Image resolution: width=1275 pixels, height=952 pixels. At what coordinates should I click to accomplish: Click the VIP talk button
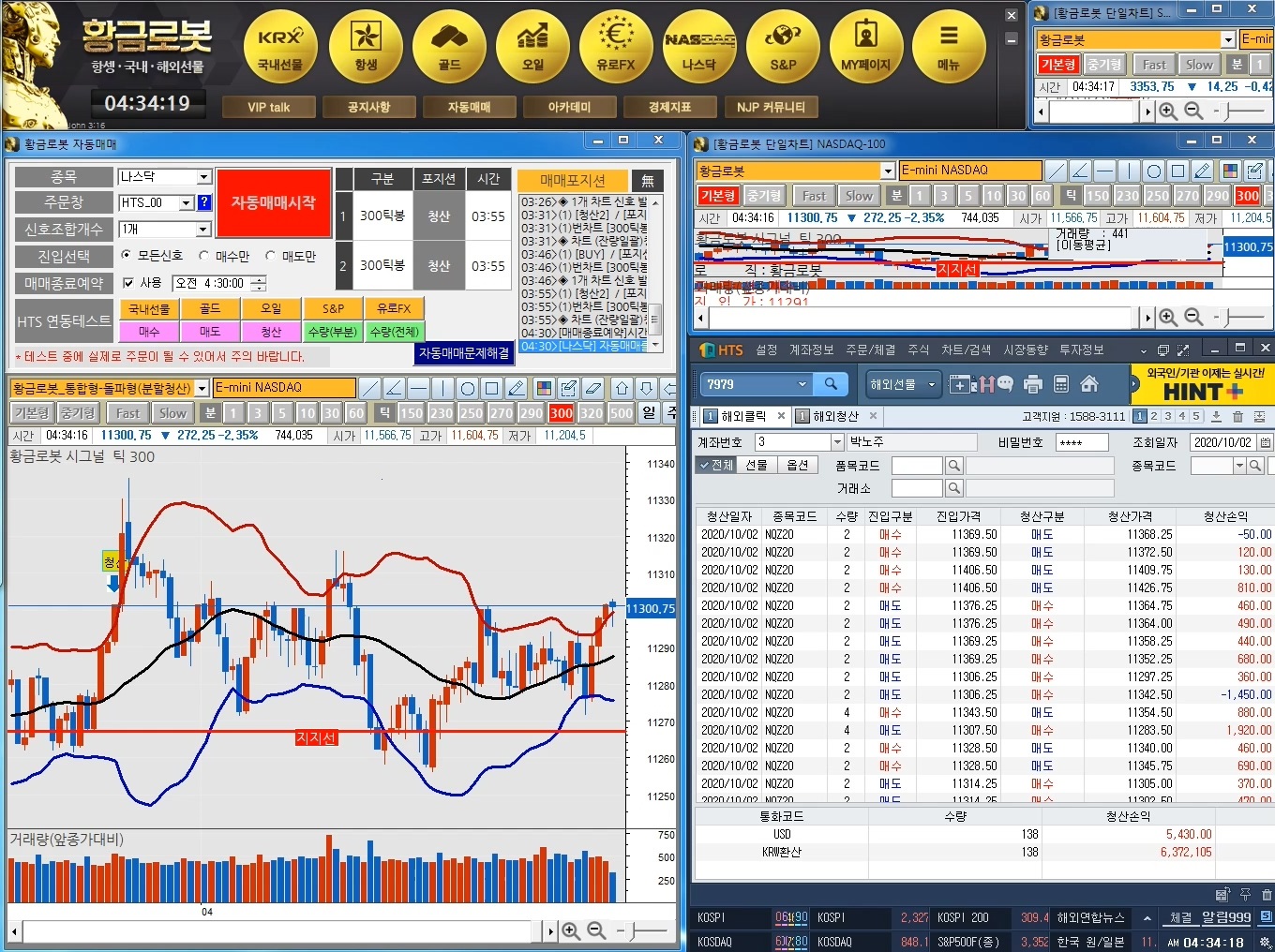coord(268,107)
